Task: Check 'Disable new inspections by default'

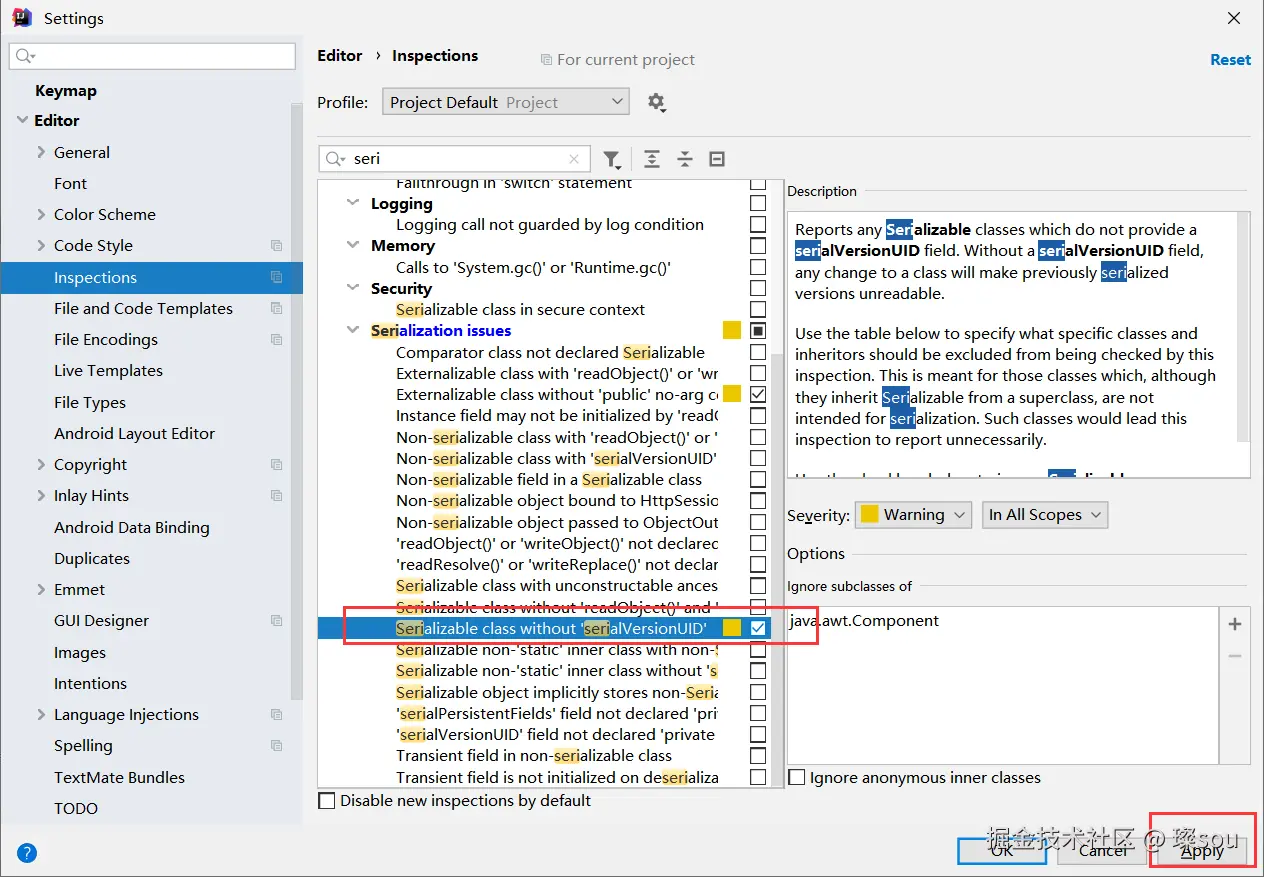Action: [x=326, y=800]
